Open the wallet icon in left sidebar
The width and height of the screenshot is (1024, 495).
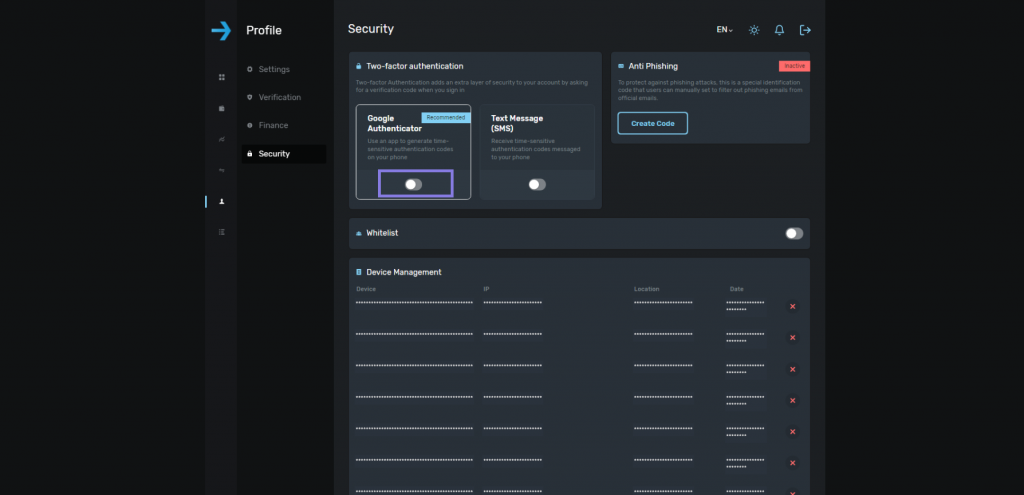click(221, 108)
